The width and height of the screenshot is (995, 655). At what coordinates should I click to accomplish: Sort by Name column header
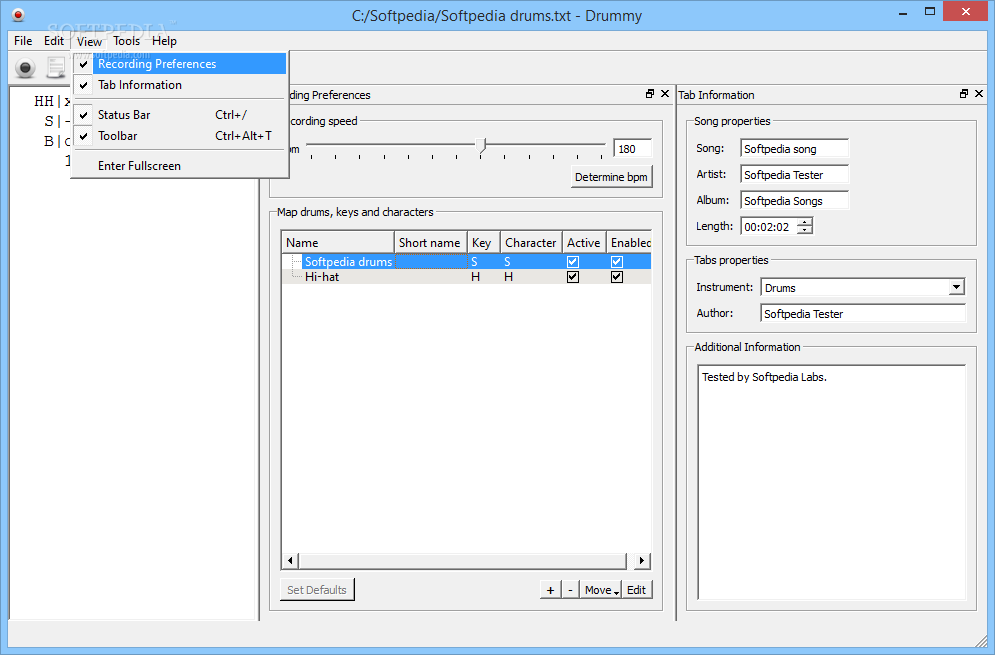338,242
